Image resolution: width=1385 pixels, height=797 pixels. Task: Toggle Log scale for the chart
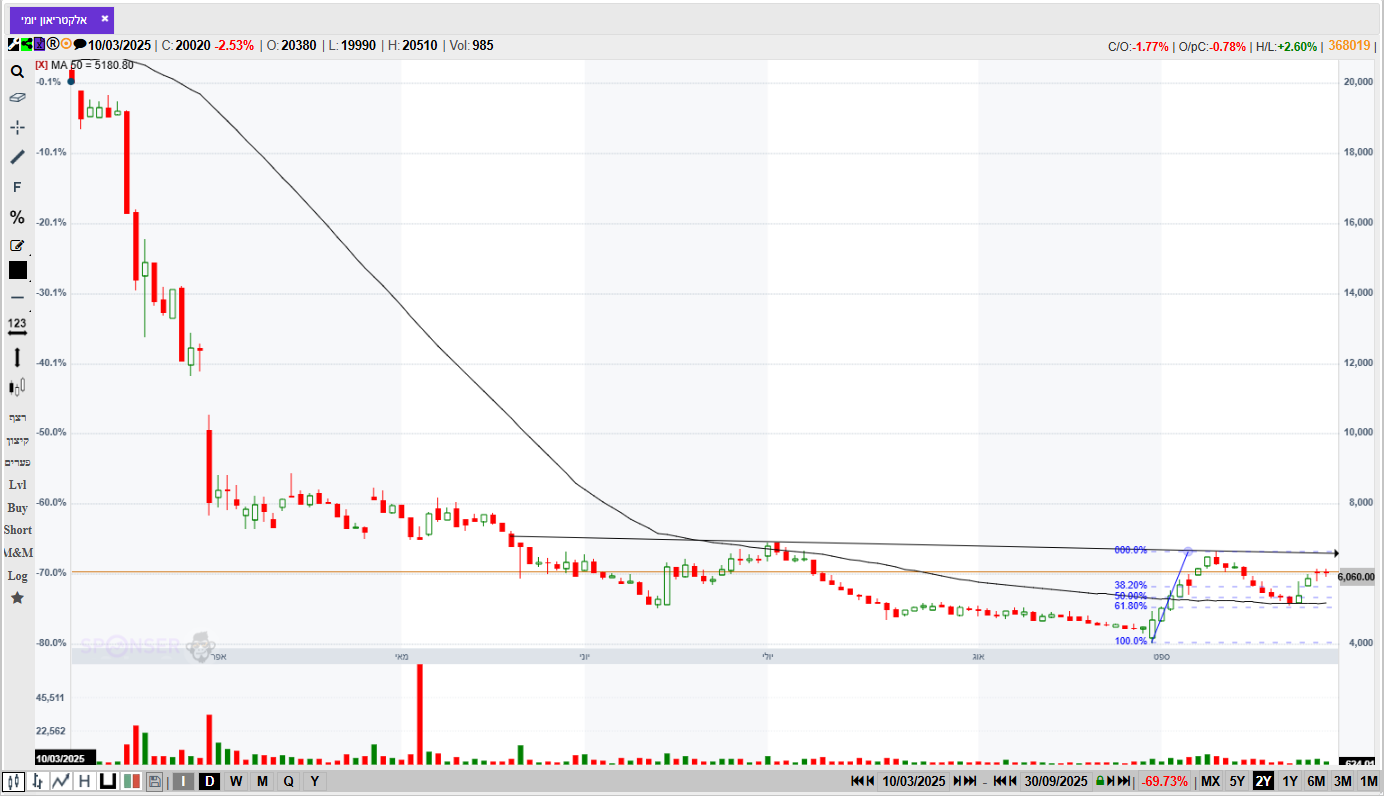coord(17,576)
